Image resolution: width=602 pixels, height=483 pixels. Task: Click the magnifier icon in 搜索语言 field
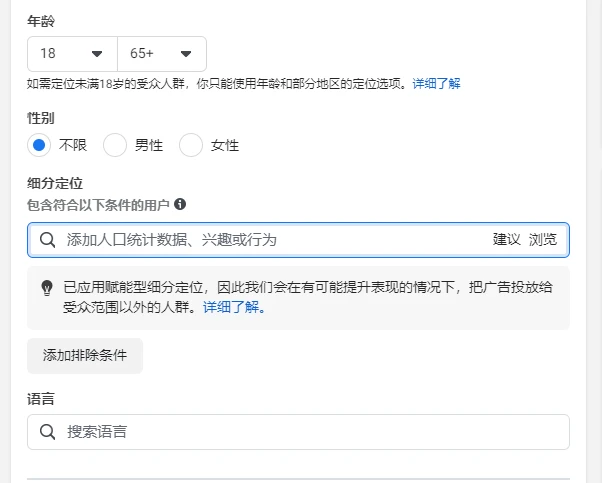point(48,432)
